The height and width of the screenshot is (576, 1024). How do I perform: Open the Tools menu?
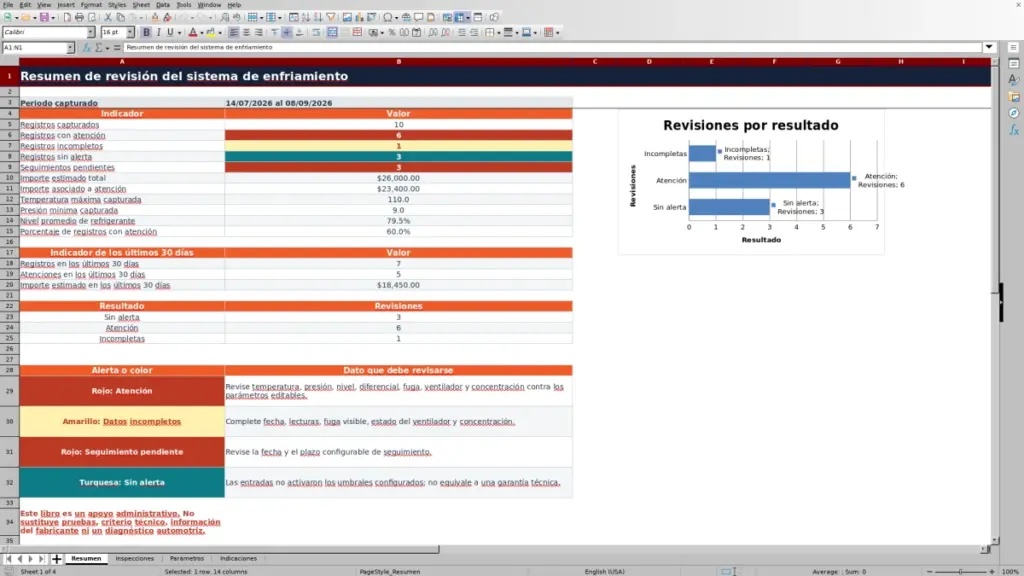(x=184, y=5)
